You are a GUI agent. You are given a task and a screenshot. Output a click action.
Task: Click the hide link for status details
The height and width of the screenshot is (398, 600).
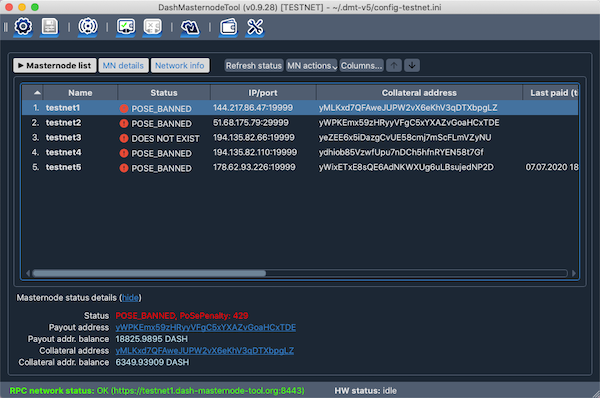(x=130, y=298)
